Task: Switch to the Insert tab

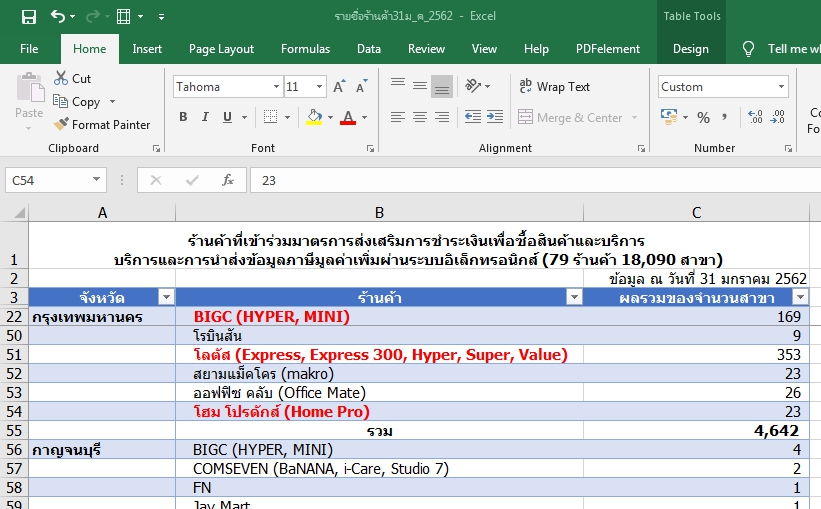Action: click(x=147, y=49)
